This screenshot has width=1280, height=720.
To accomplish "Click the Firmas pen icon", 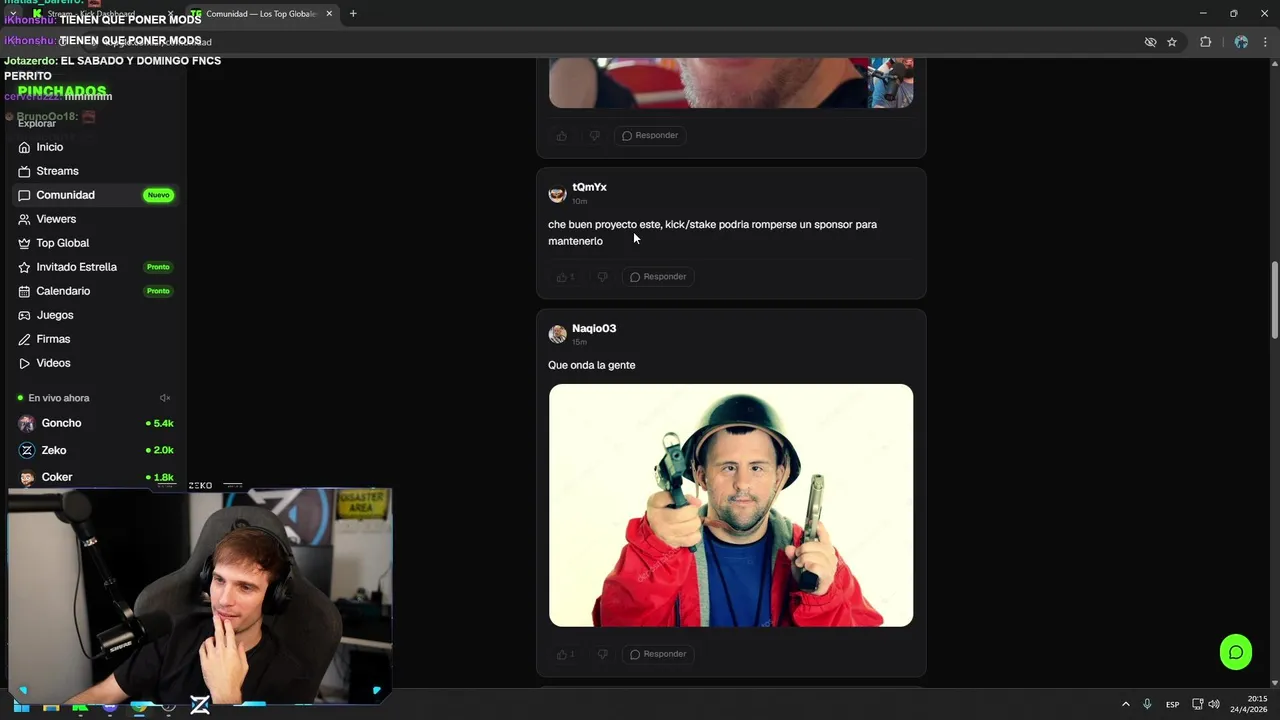I will pyautogui.click(x=24, y=339).
